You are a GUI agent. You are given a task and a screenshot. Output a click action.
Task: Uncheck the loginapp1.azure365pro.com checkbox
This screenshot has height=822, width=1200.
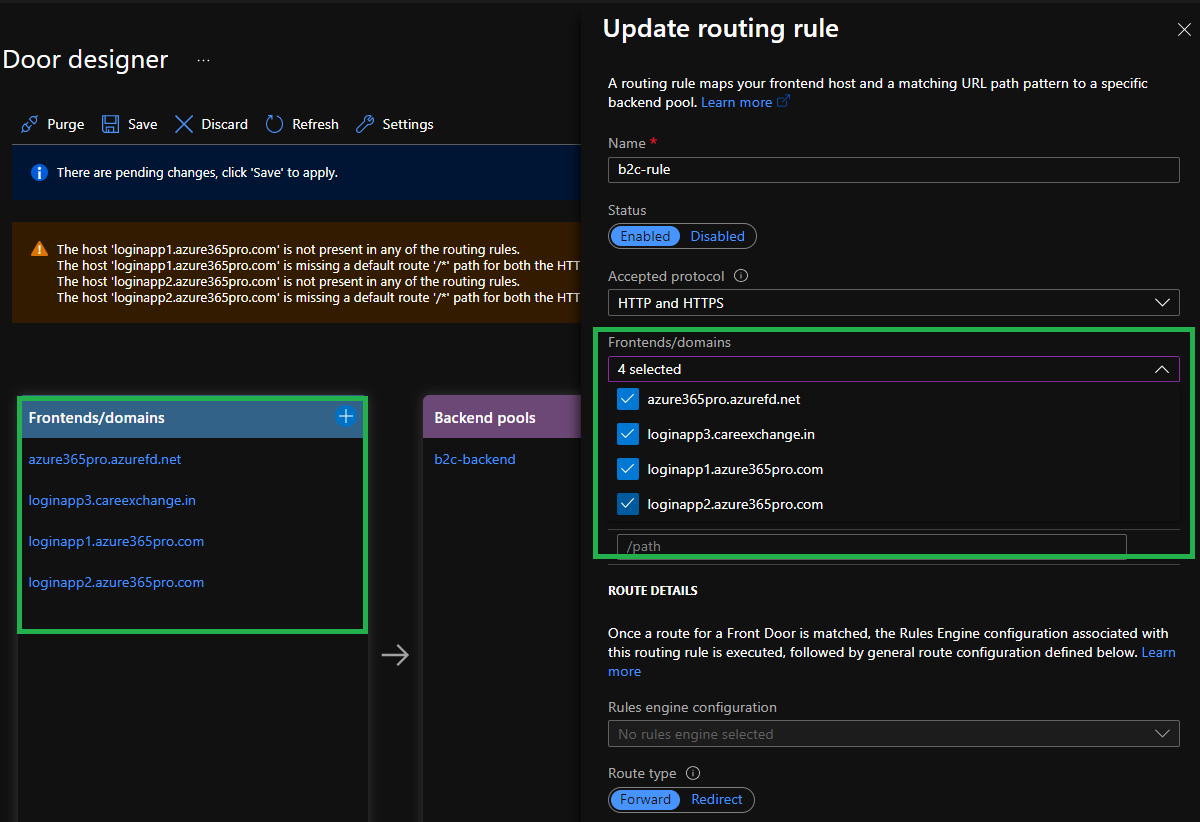628,469
